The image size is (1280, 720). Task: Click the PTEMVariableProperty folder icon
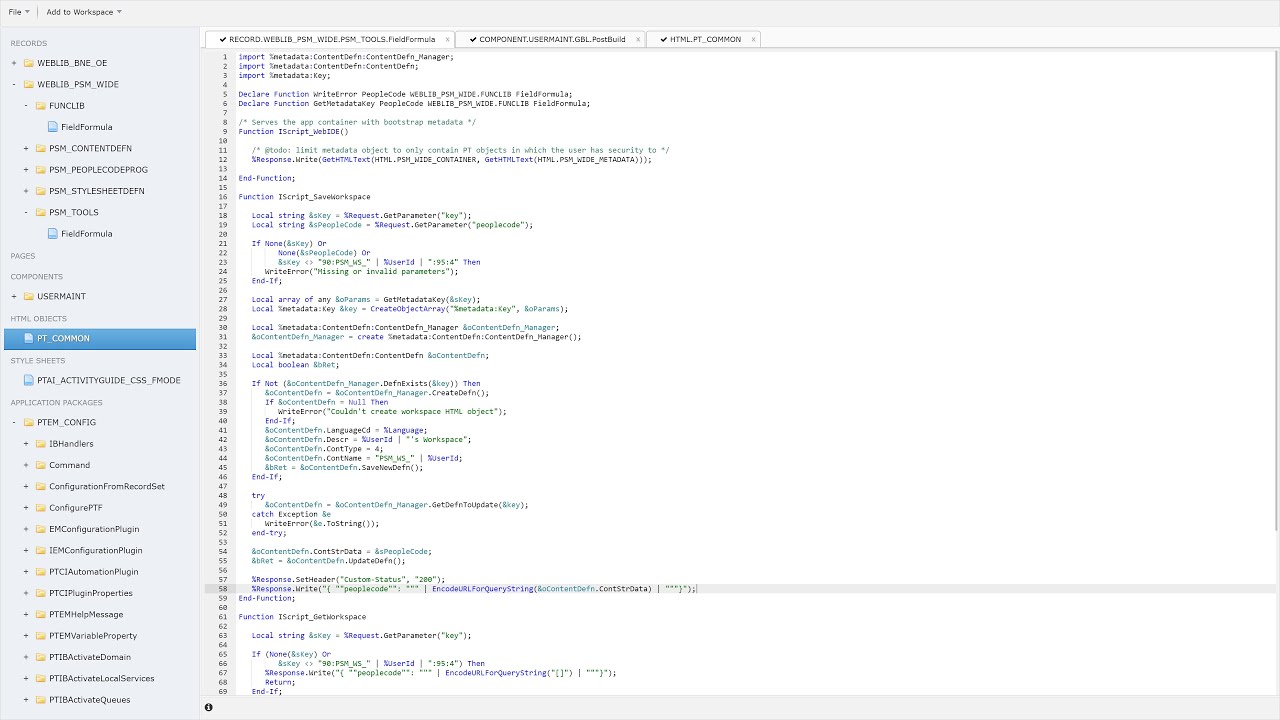click(40, 635)
